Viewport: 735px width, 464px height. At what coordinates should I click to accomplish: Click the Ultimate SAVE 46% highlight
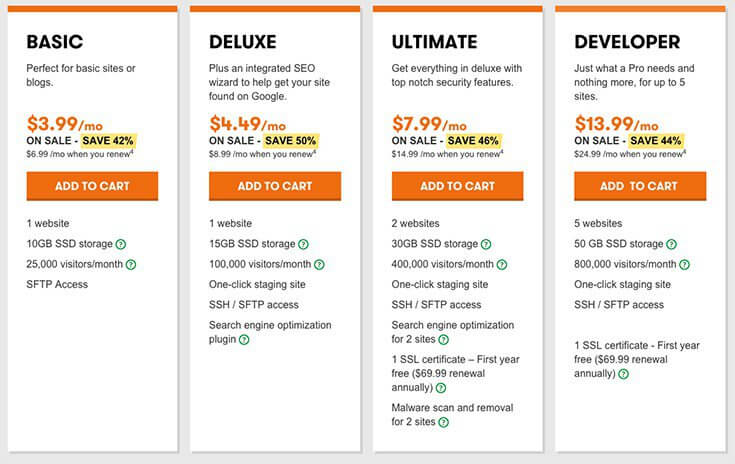pos(473,141)
